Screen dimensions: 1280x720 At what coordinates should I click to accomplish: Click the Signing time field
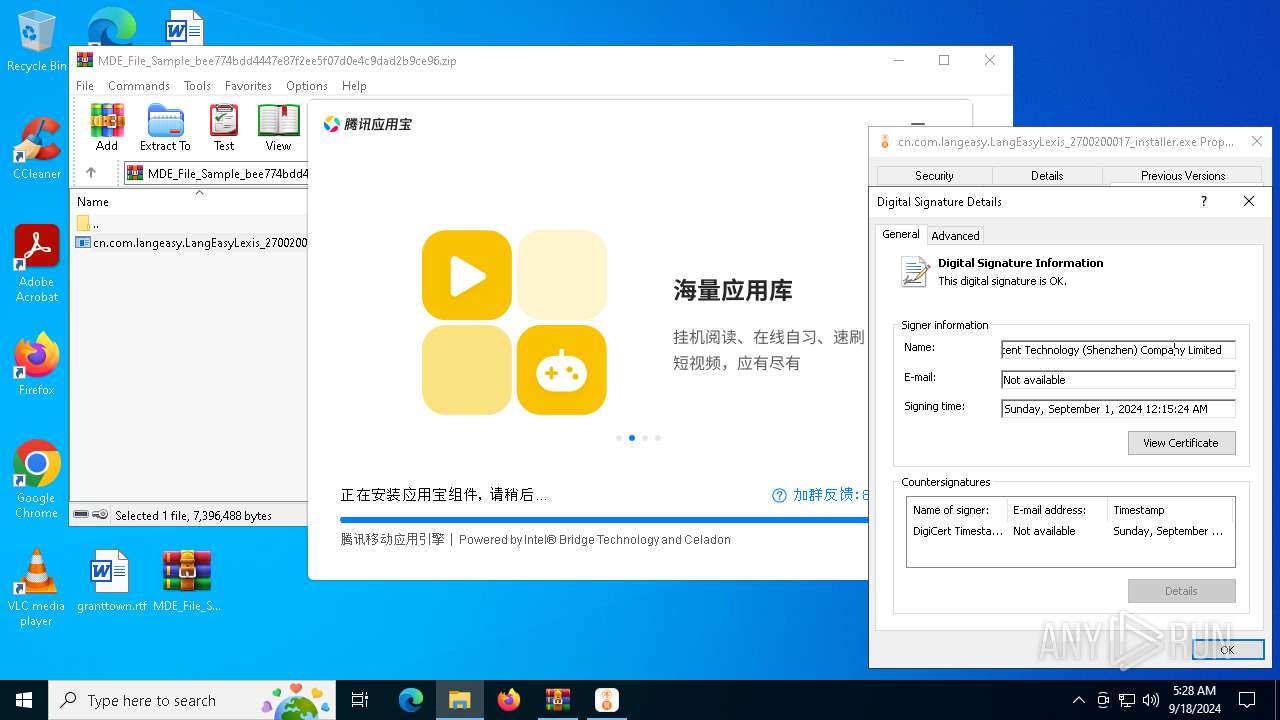click(1118, 409)
